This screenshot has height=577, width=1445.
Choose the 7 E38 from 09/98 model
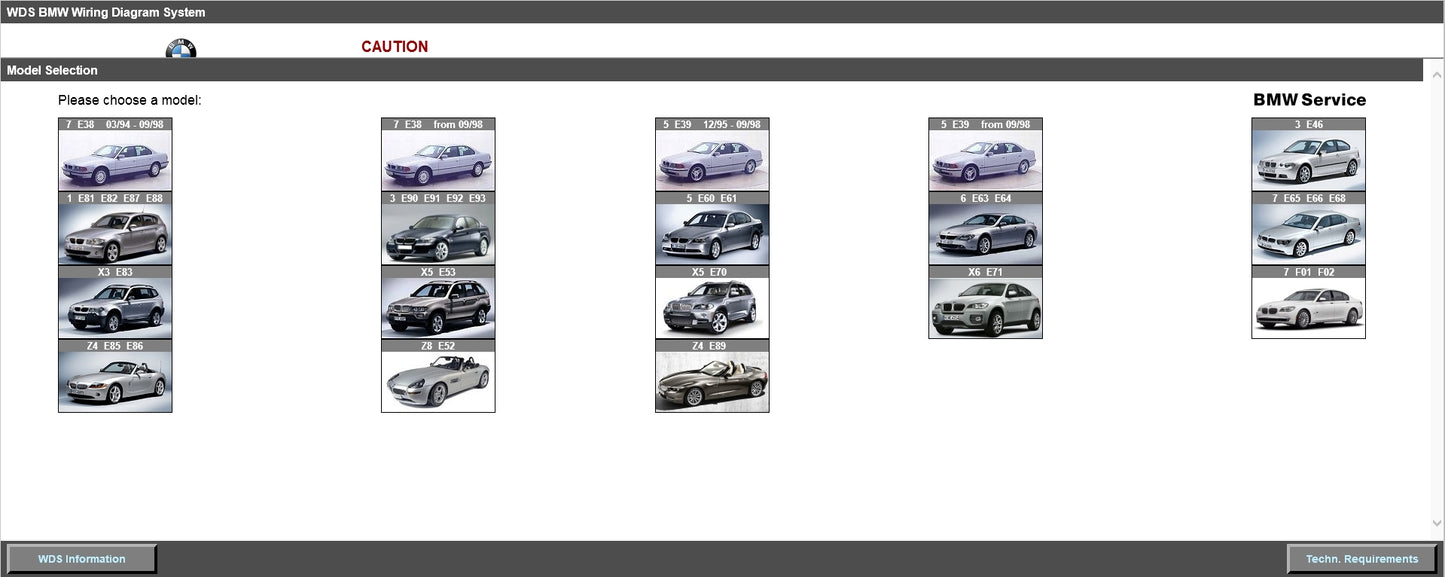tap(438, 160)
